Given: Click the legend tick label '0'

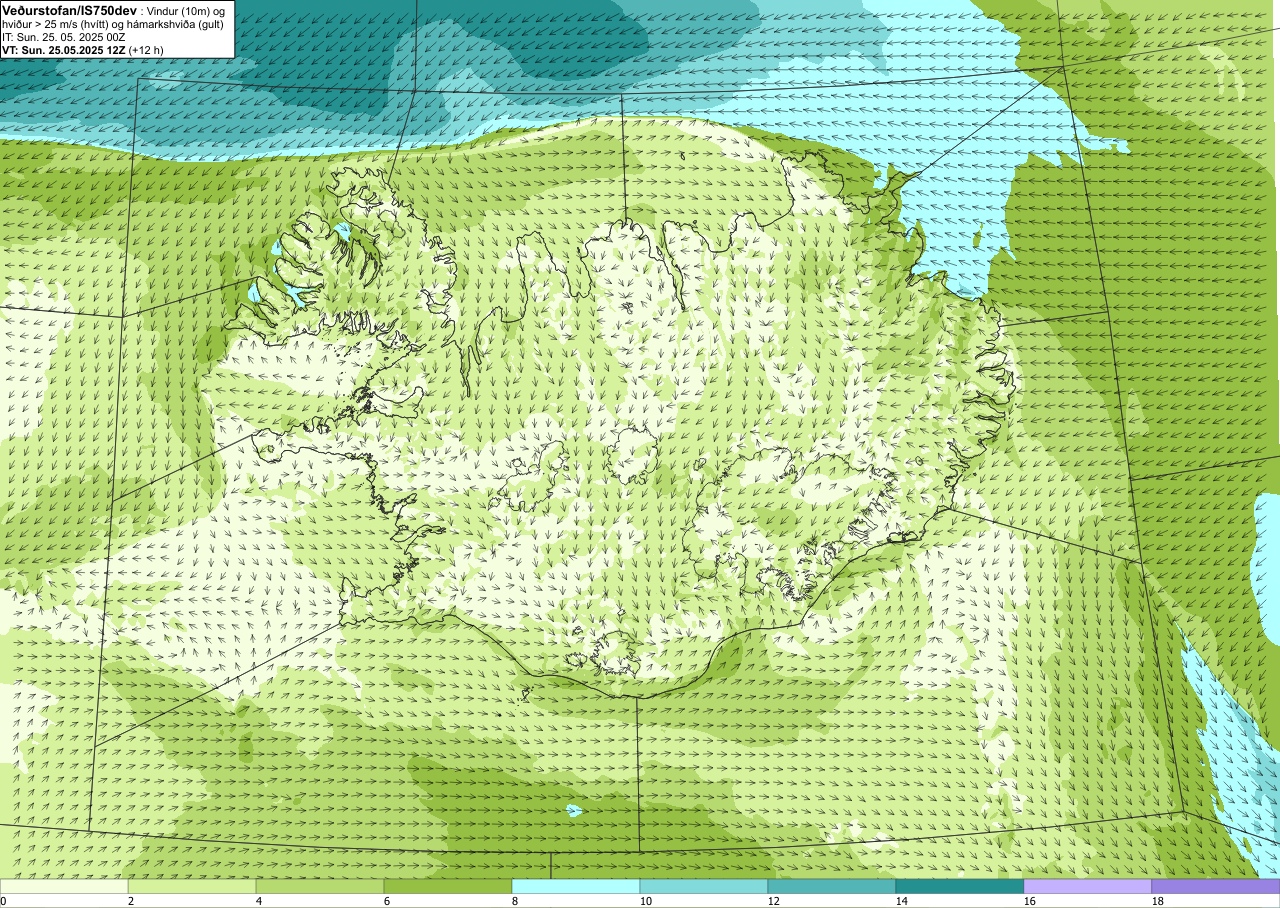Looking at the screenshot, I should (4, 901).
